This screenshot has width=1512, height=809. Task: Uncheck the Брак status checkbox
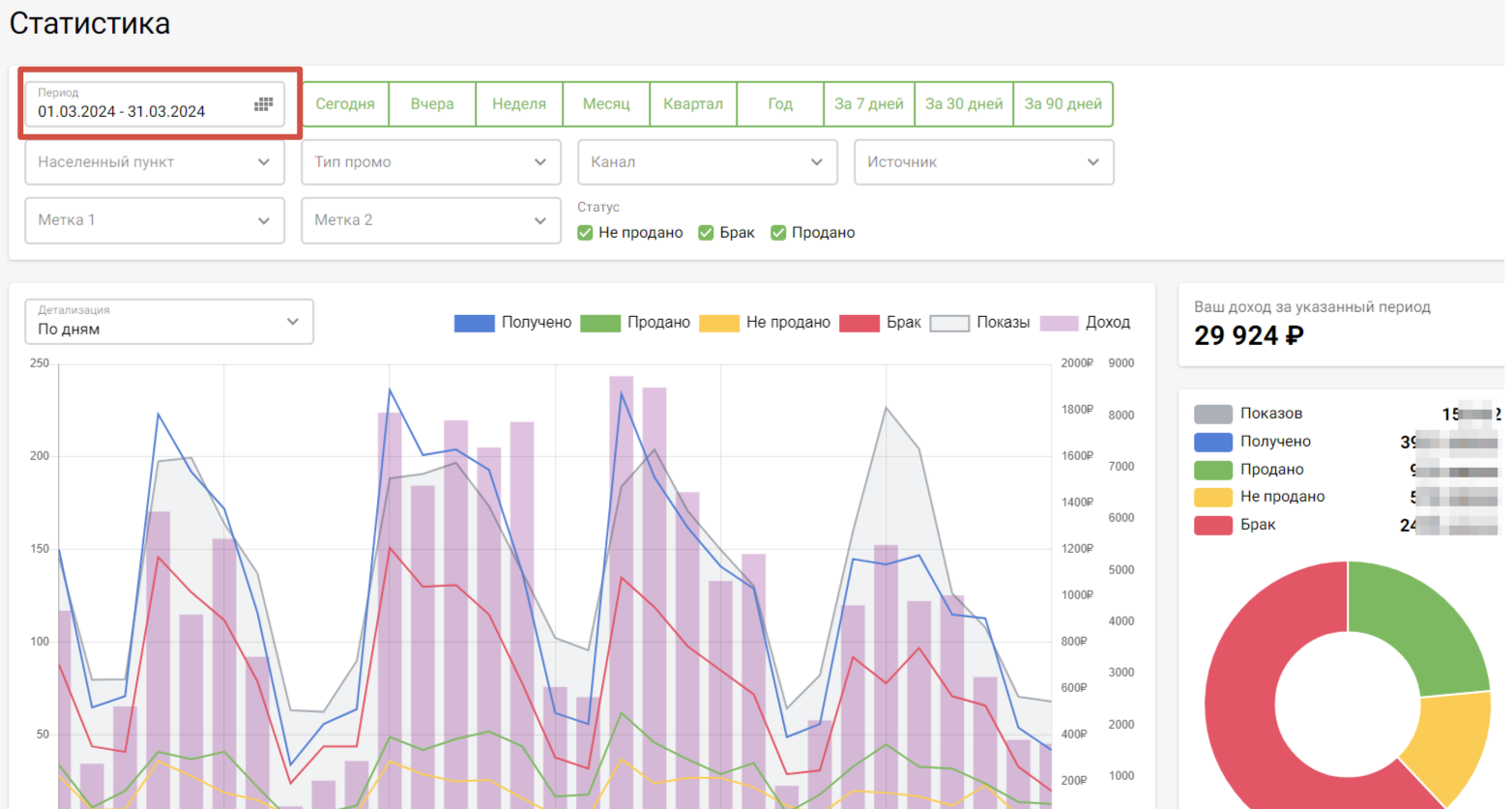point(706,233)
